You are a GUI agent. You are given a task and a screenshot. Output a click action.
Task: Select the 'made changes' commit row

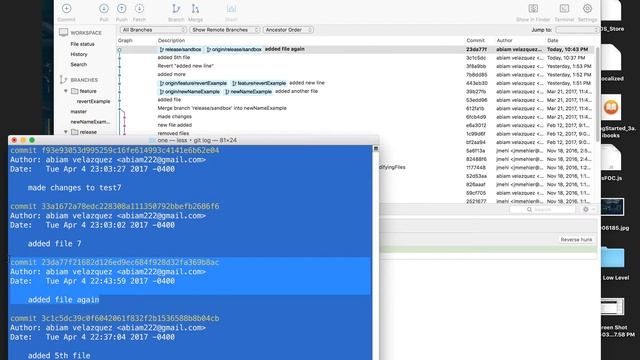pyautogui.click(x=355, y=117)
